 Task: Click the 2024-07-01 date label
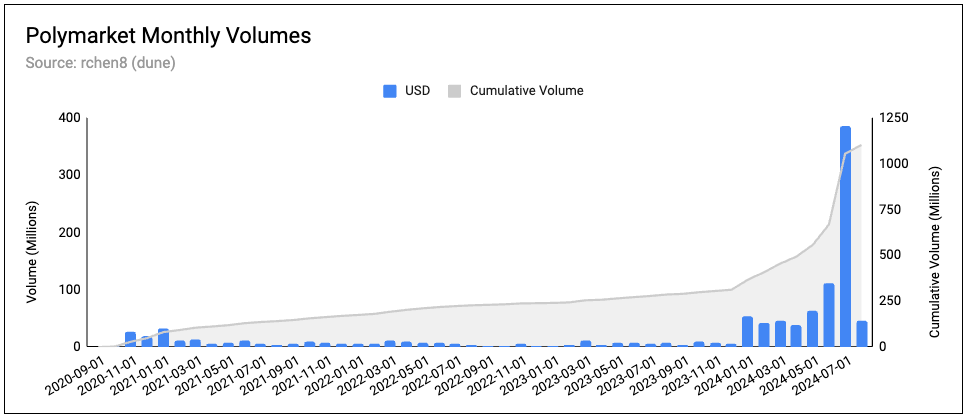point(822,373)
